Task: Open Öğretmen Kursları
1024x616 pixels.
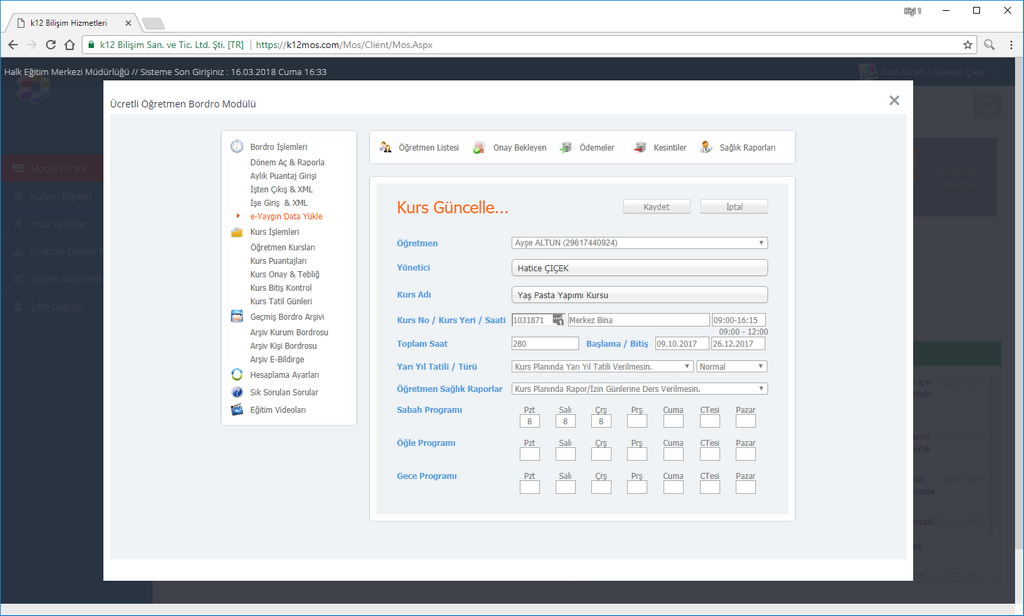Action: [x=283, y=247]
